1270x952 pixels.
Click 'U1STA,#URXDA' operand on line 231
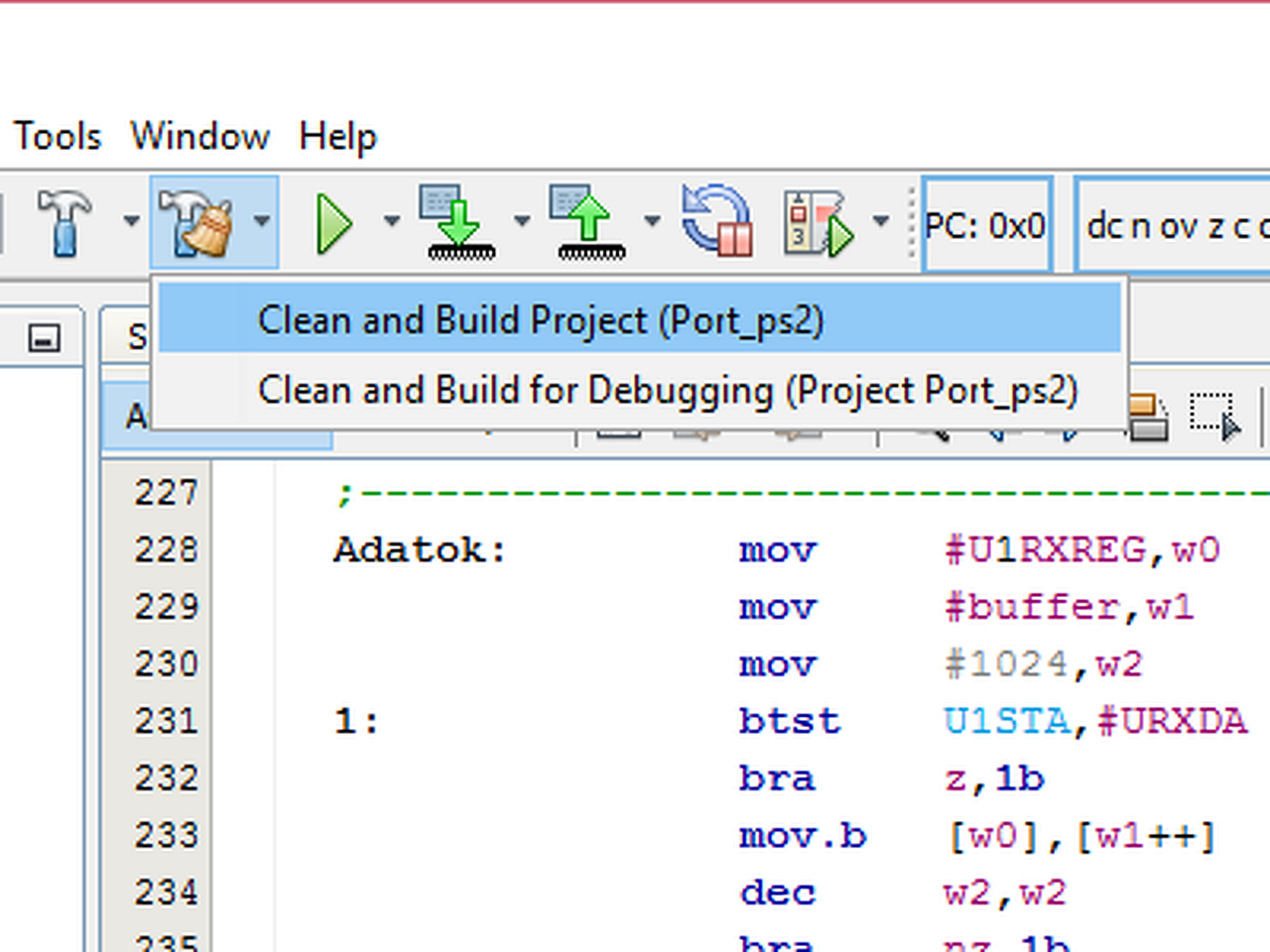[1095, 721]
